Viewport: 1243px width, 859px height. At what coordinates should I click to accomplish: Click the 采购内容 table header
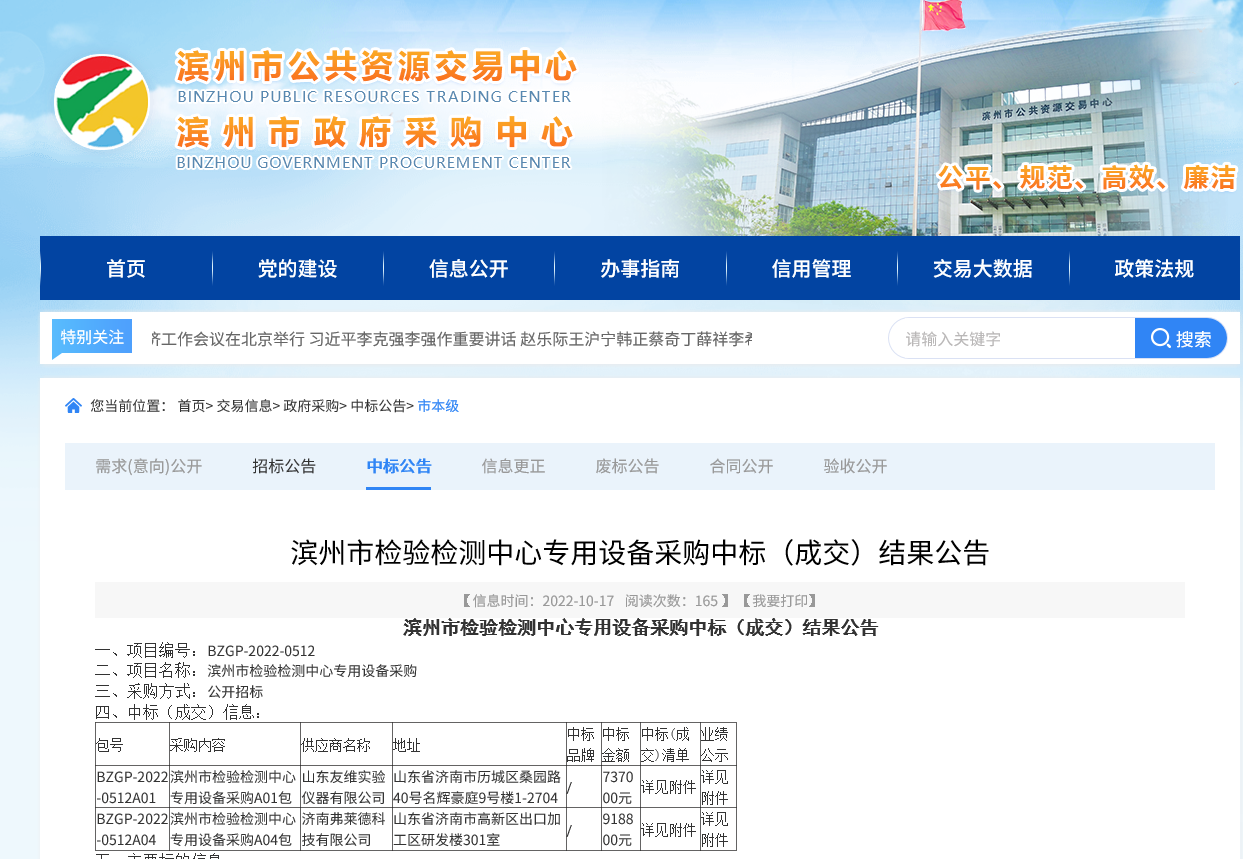point(234,745)
